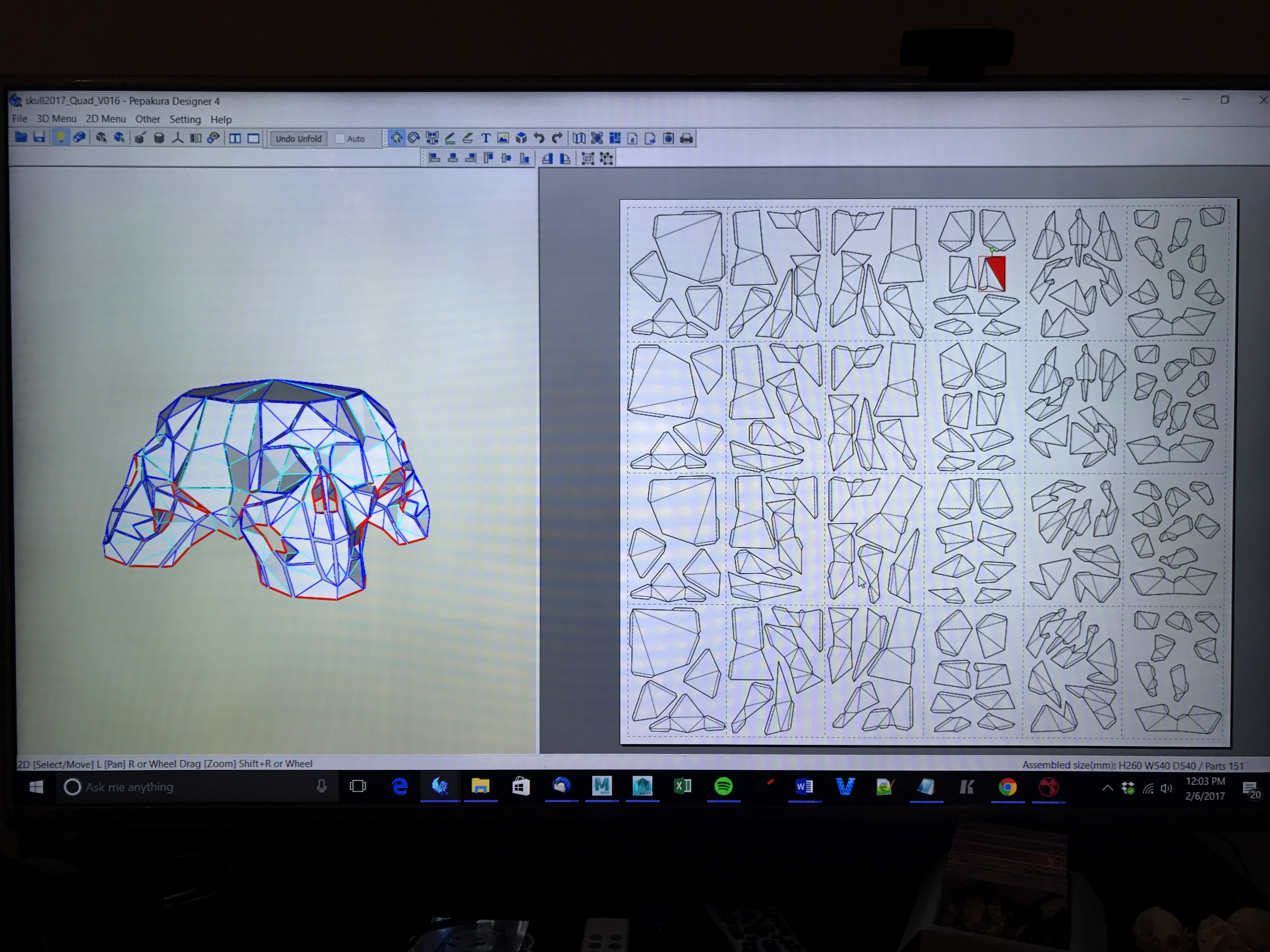The width and height of the screenshot is (1270, 952).
Task: Click the Undo Unfold button
Action: click(298, 139)
